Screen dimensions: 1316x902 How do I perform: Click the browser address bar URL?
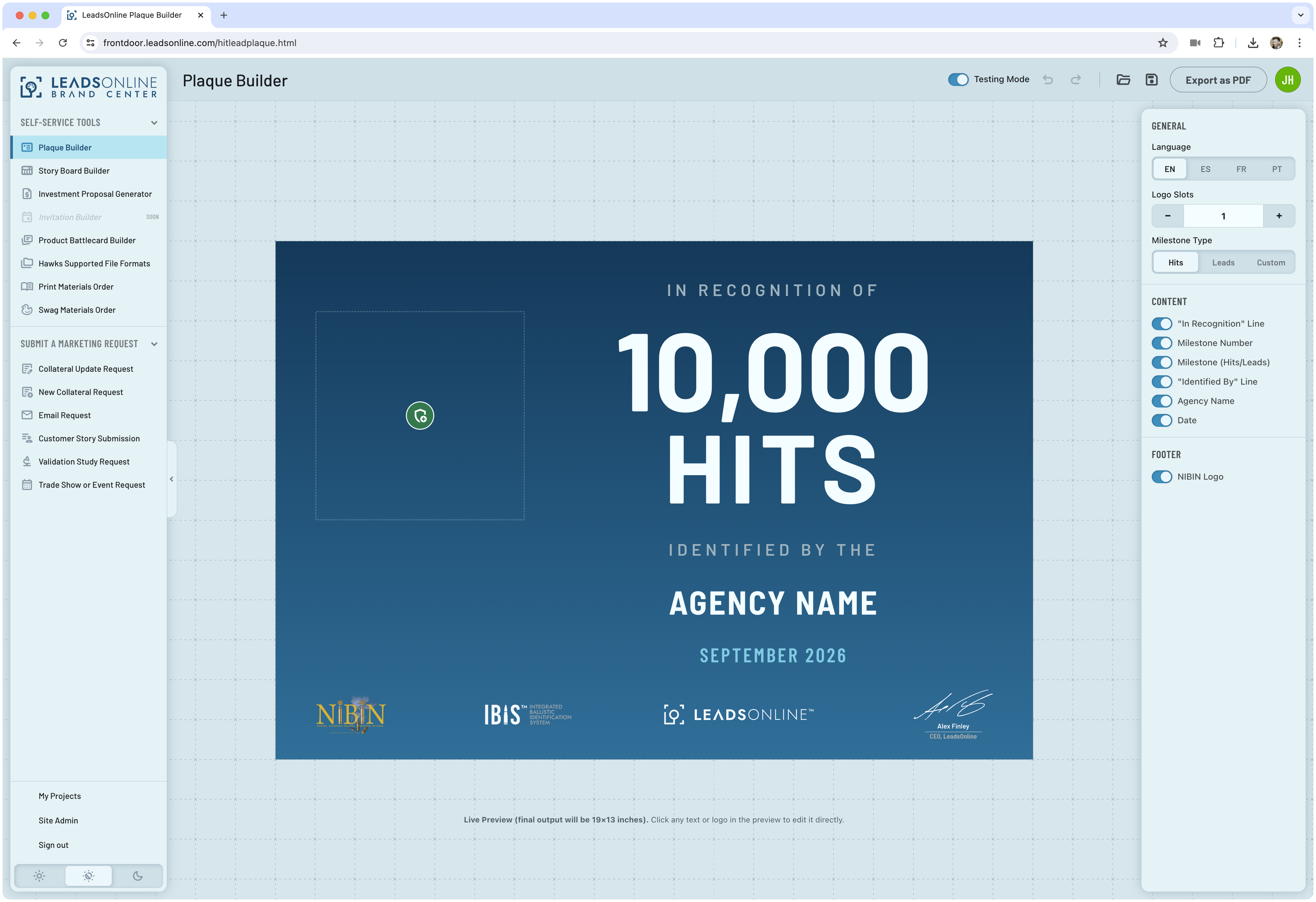199,43
